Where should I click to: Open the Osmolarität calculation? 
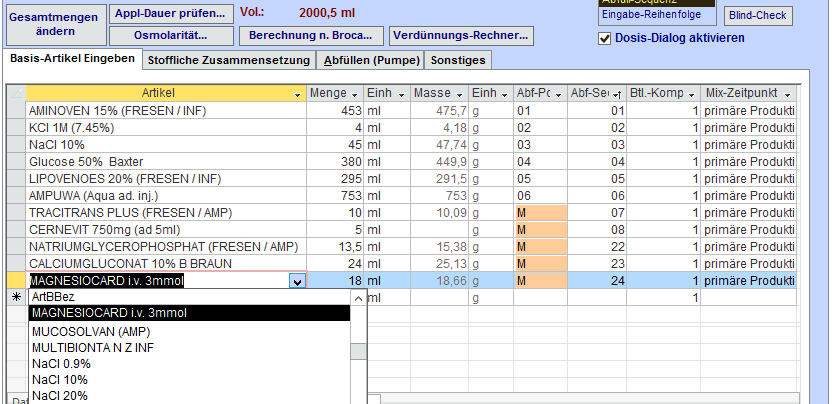click(x=171, y=36)
